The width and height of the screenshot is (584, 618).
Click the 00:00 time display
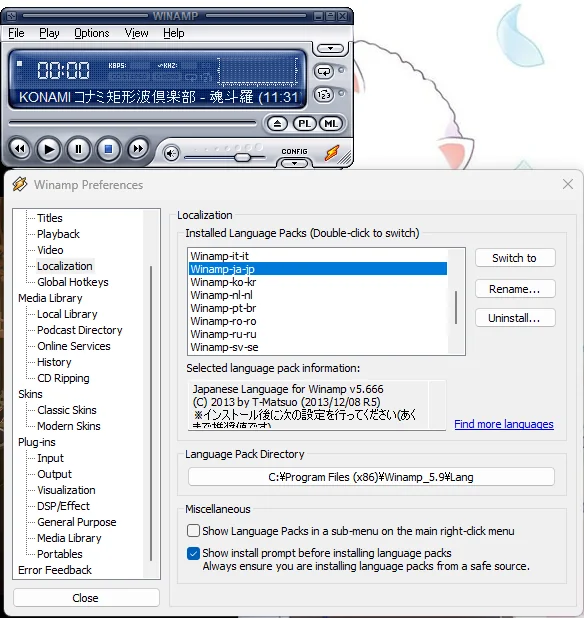63,71
